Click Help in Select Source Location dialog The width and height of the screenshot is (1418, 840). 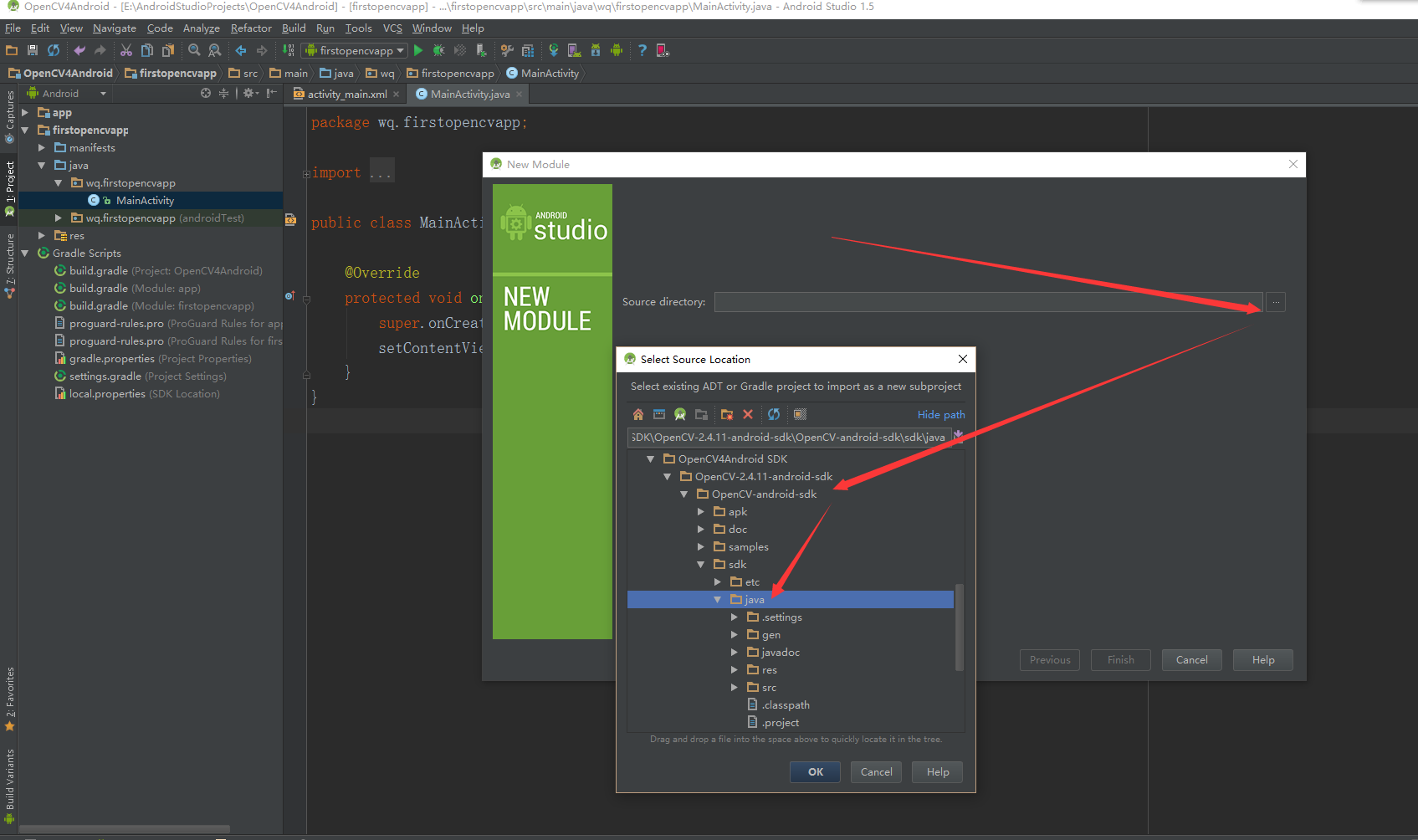[938, 771]
